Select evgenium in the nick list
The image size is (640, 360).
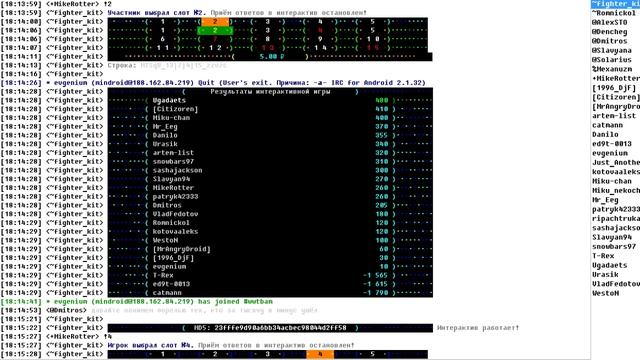pyautogui.click(x=609, y=153)
